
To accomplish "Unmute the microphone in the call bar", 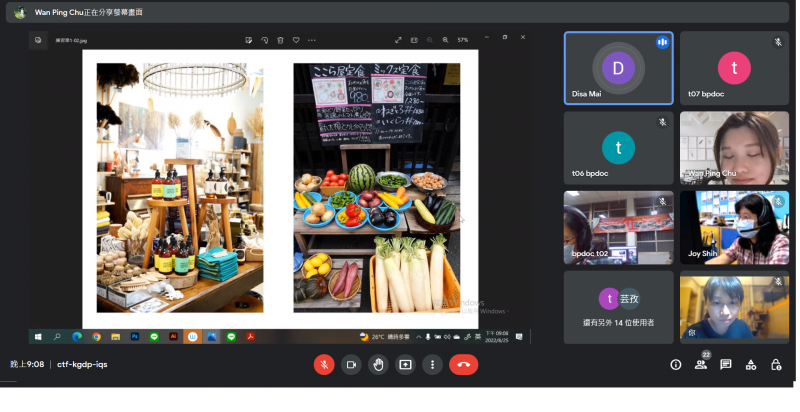I will point(324,365).
